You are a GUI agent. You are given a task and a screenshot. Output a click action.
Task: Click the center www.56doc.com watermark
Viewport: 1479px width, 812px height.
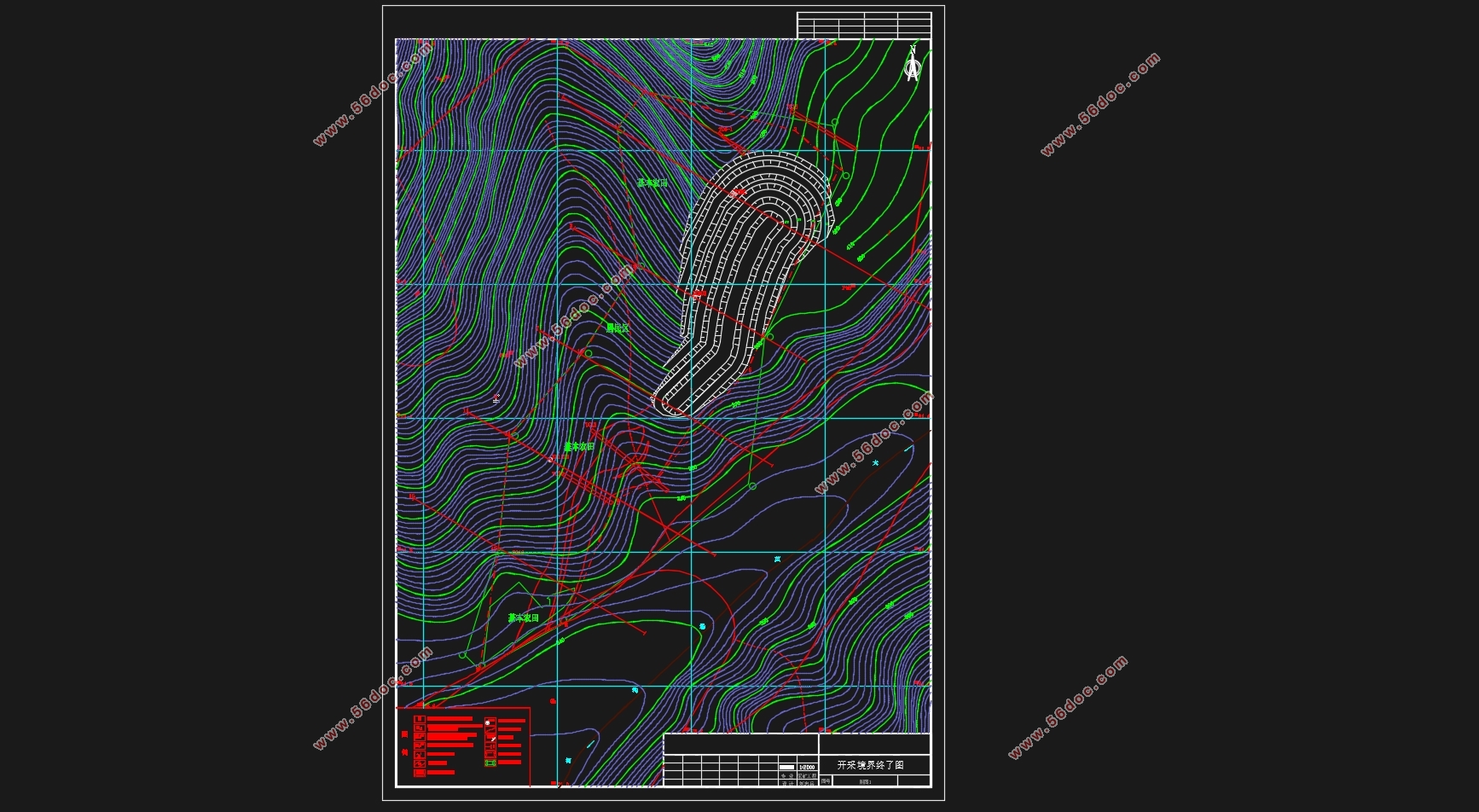576,316
